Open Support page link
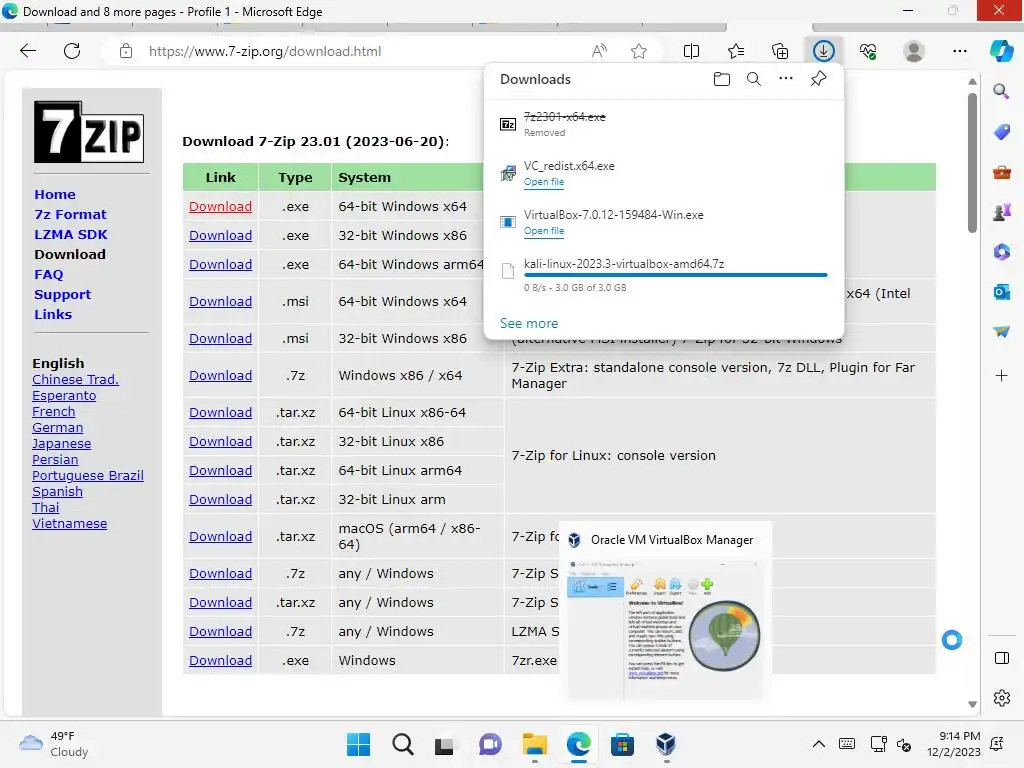 63,295
